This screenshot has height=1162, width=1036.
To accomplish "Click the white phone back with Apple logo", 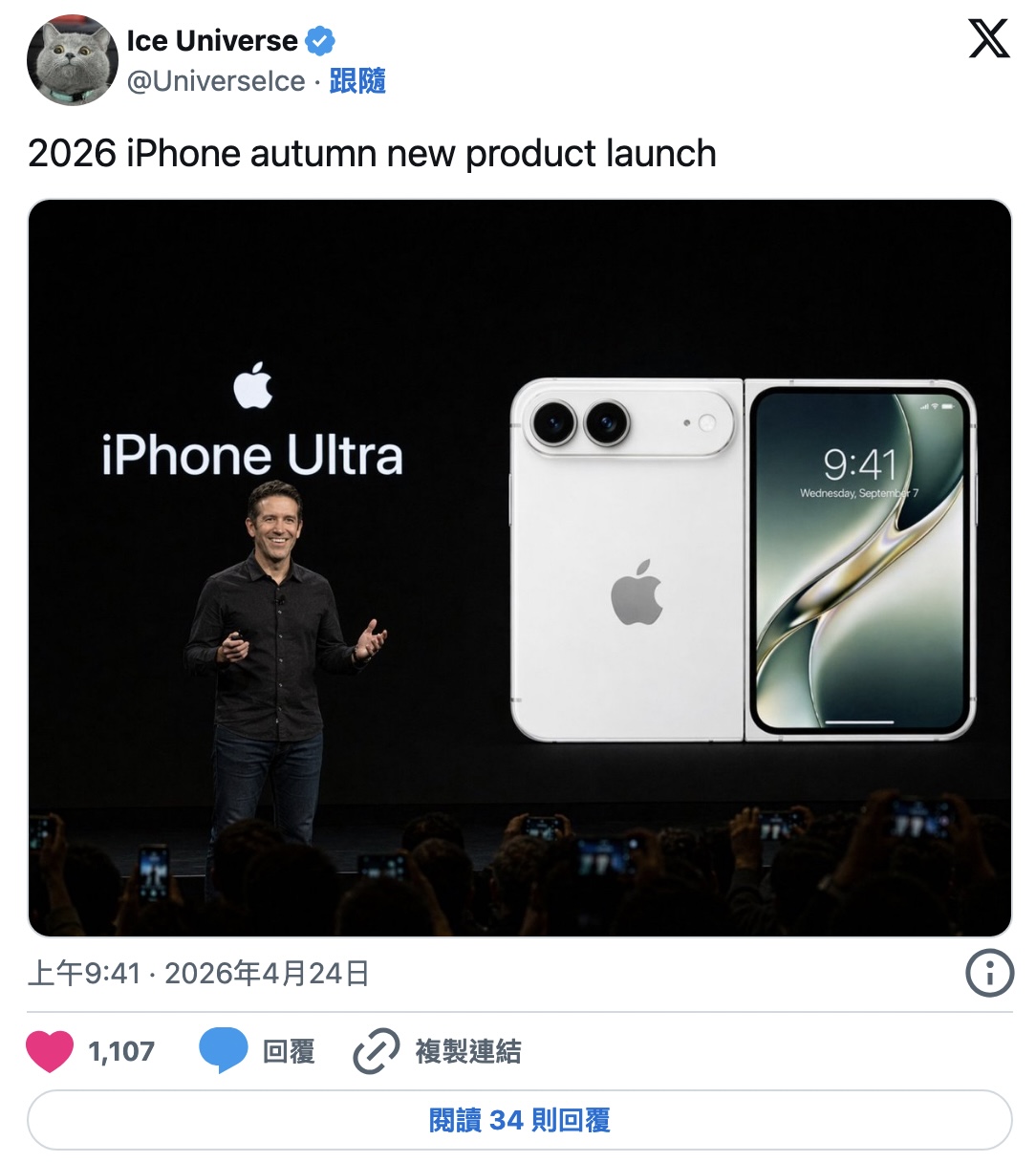I will pyautogui.click(x=627, y=560).
